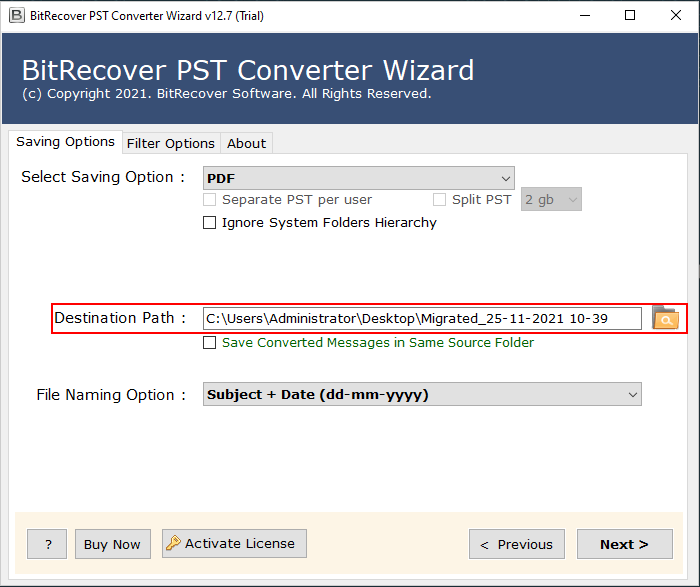
Task: Click the Buy Now button
Action: point(112,544)
